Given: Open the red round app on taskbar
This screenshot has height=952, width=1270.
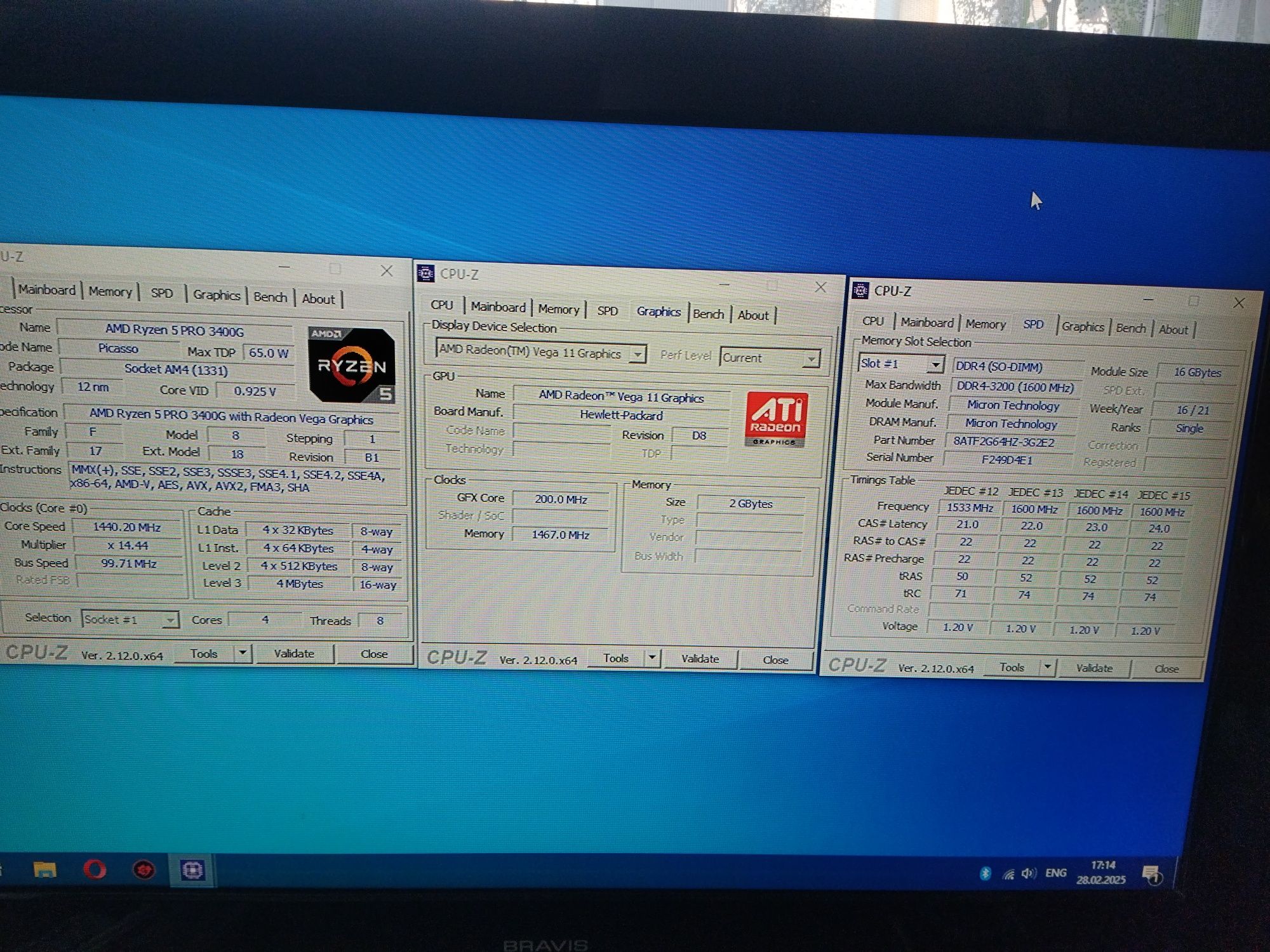Looking at the screenshot, I should (x=144, y=869).
